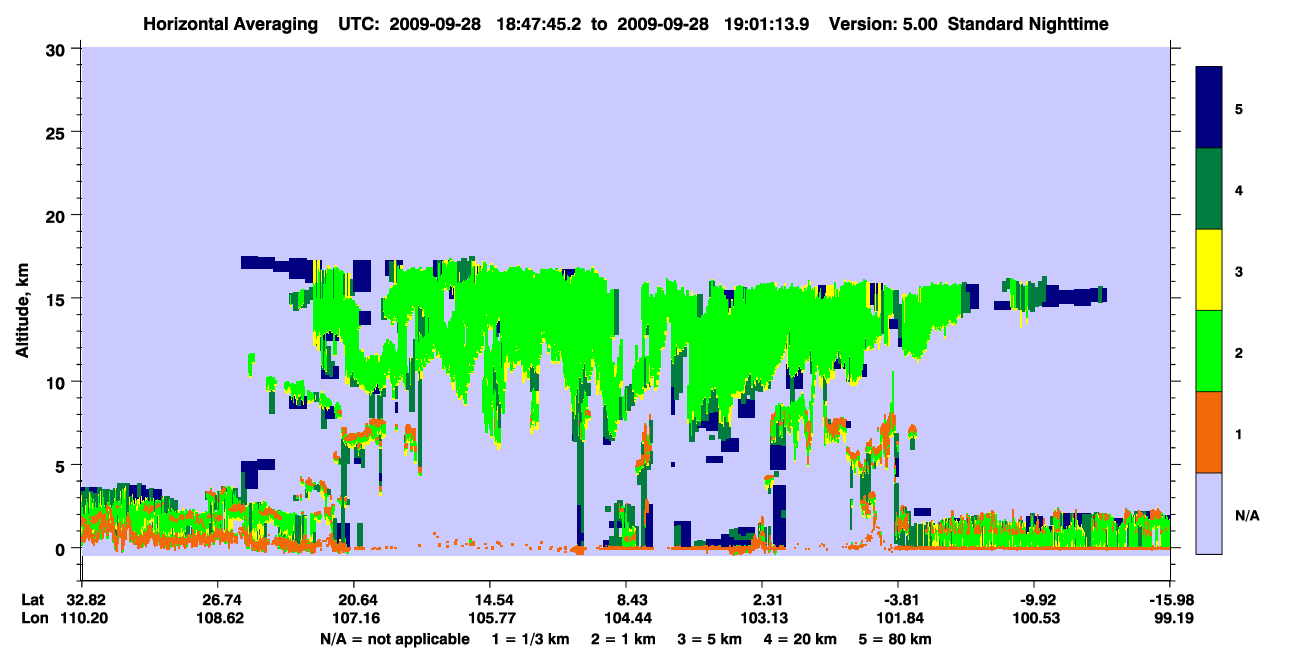Click the orange level 1 color segment
The image size is (1300, 667).
pos(1209,432)
